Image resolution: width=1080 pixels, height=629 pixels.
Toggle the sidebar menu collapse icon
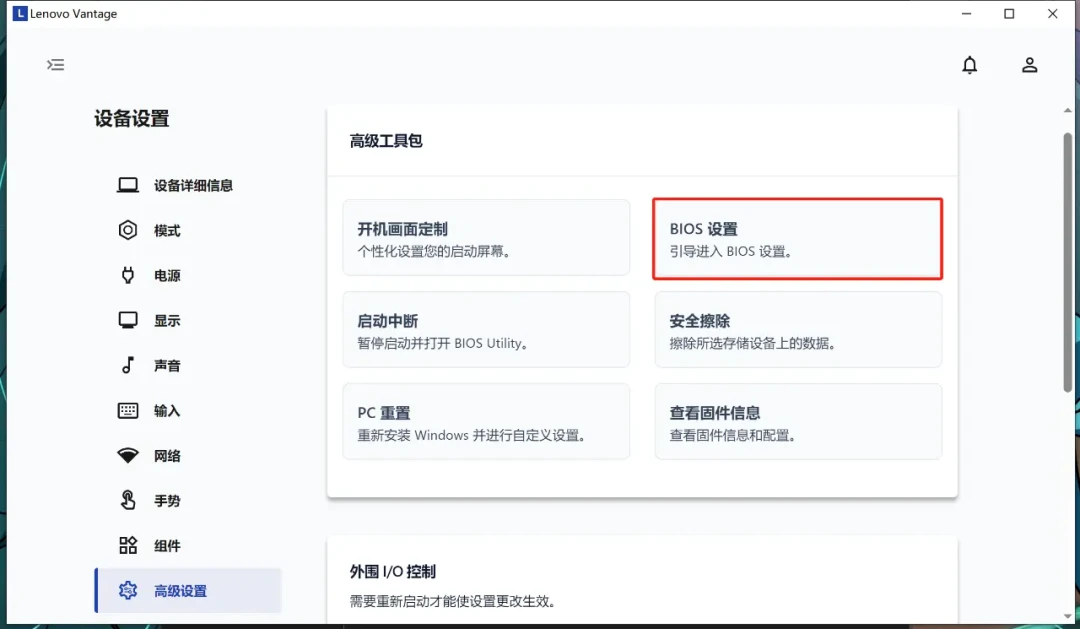pos(56,65)
